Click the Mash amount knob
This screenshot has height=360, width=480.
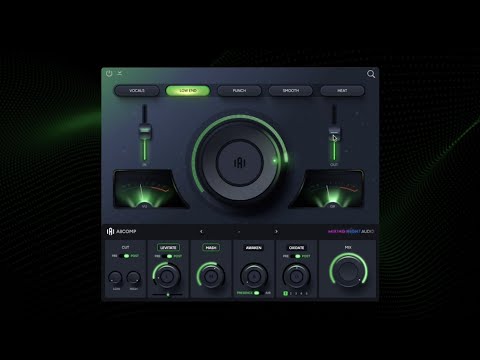pos(211,276)
